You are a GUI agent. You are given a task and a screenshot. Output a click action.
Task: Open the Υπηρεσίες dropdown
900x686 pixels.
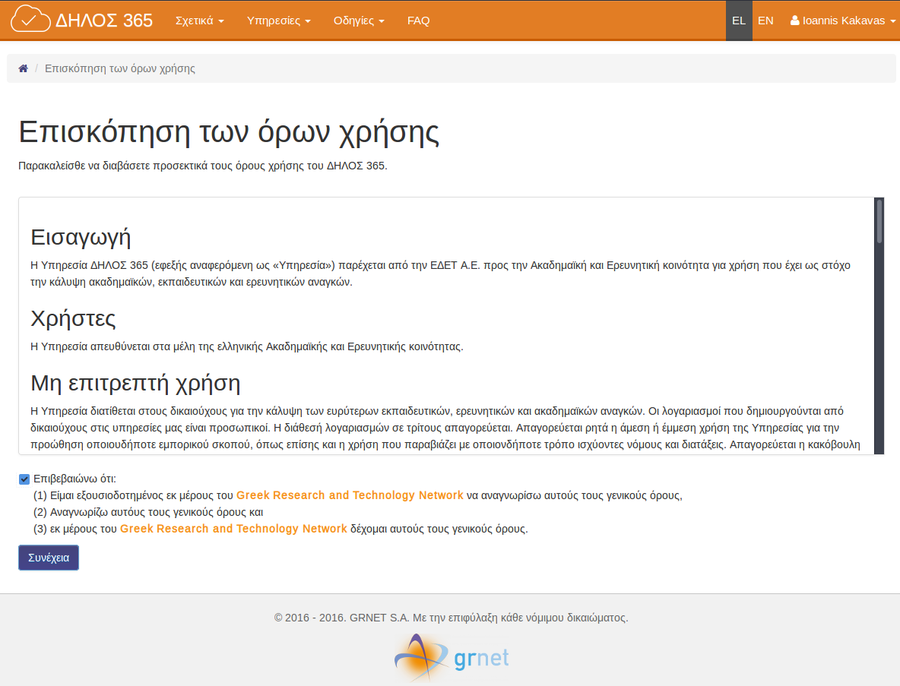click(279, 20)
